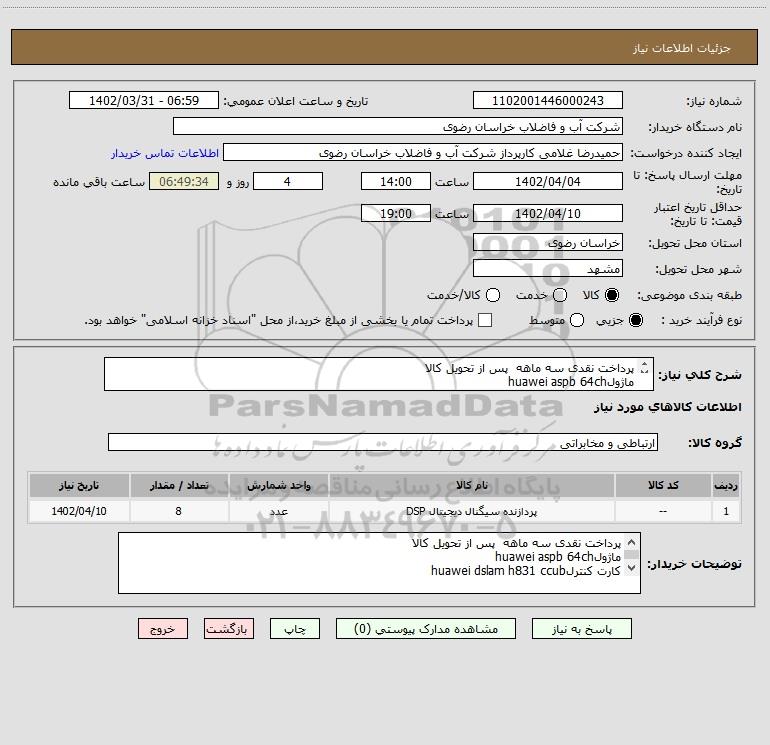Select the خدمت radio option
This screenshot has width=770, height=745.
point(560,295)
